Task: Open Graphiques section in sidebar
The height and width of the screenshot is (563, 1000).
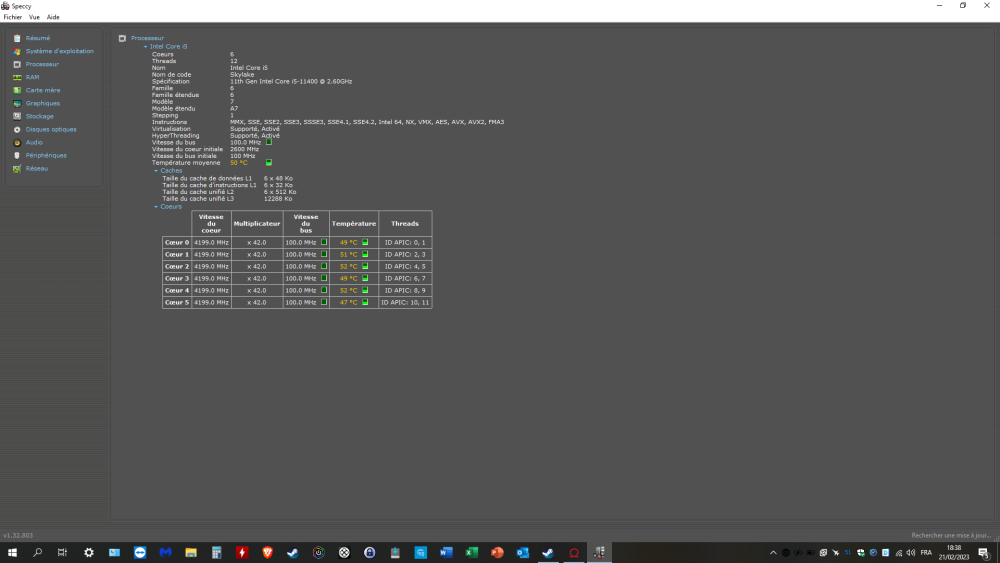Action: click(43, 103)
